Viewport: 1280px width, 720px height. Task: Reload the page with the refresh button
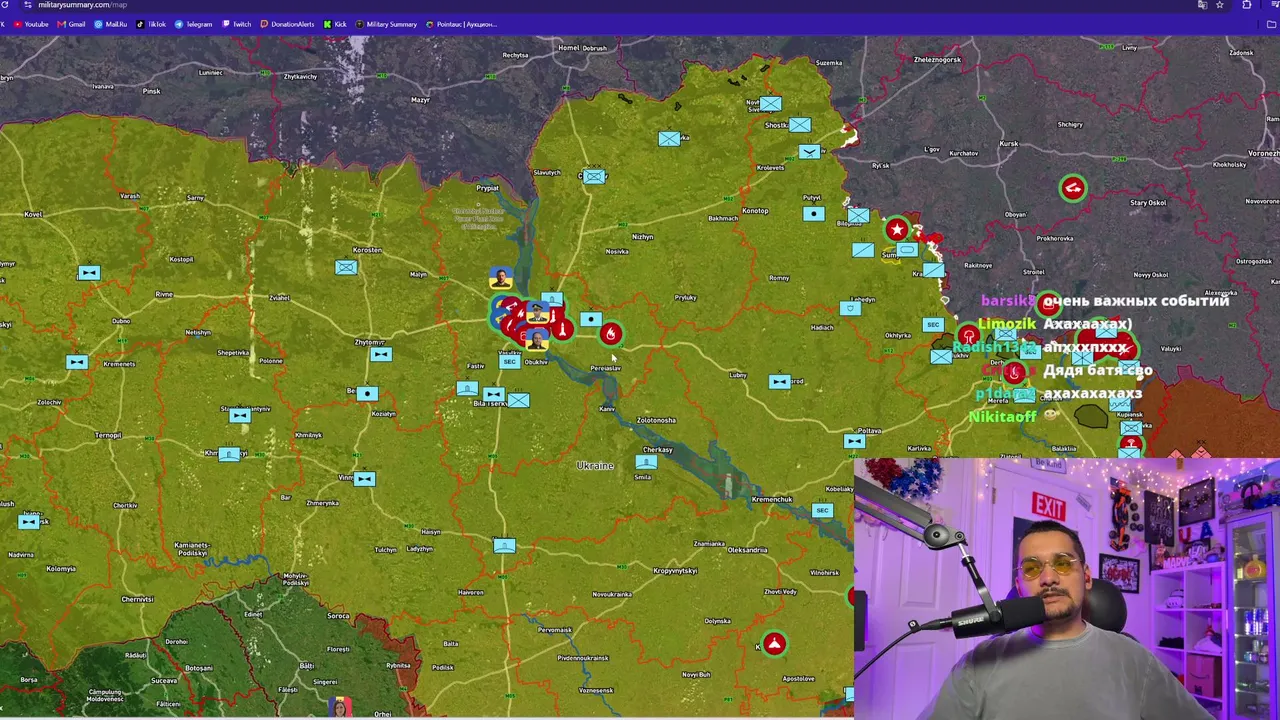[x=5, y=5]
